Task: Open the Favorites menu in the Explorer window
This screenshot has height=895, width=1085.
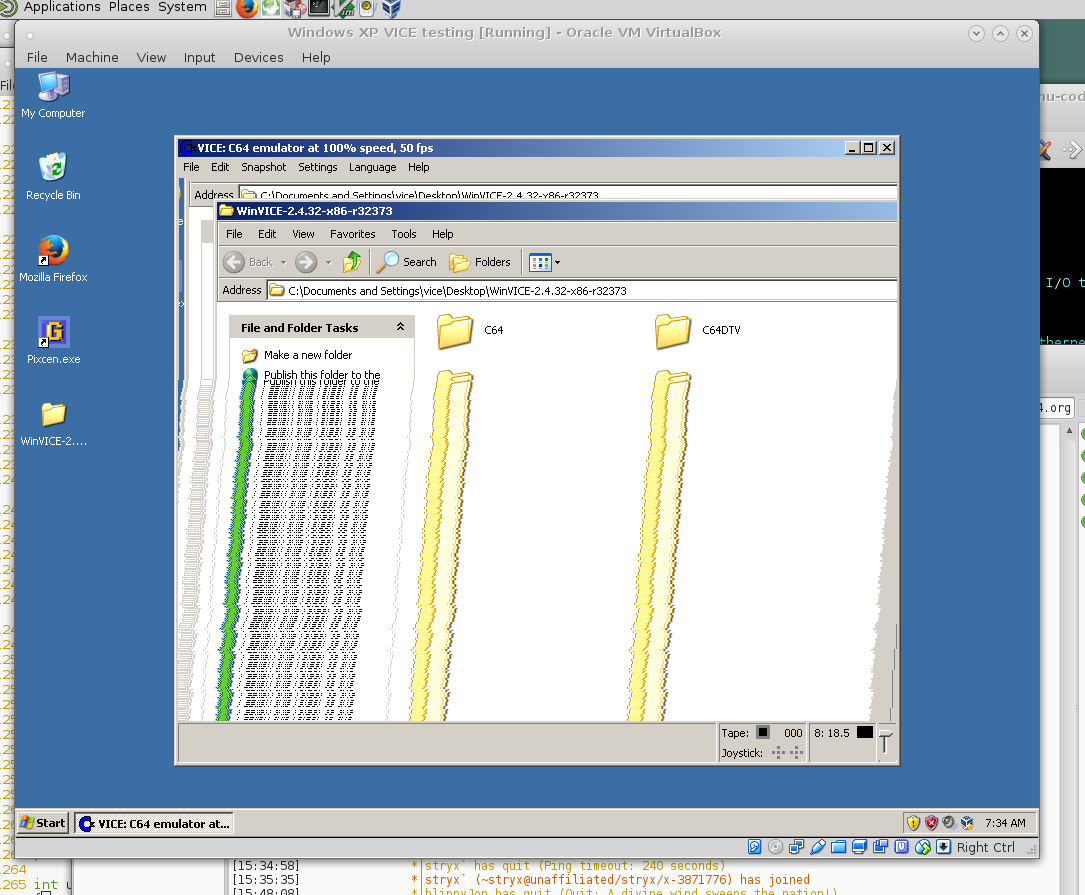Action: [352, 234]
